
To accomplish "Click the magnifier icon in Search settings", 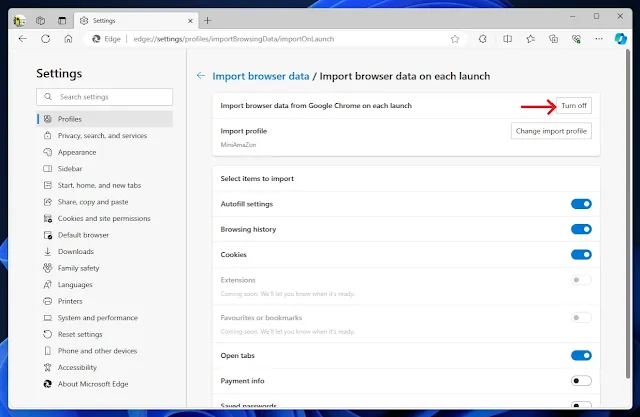I will click(48, 97).
